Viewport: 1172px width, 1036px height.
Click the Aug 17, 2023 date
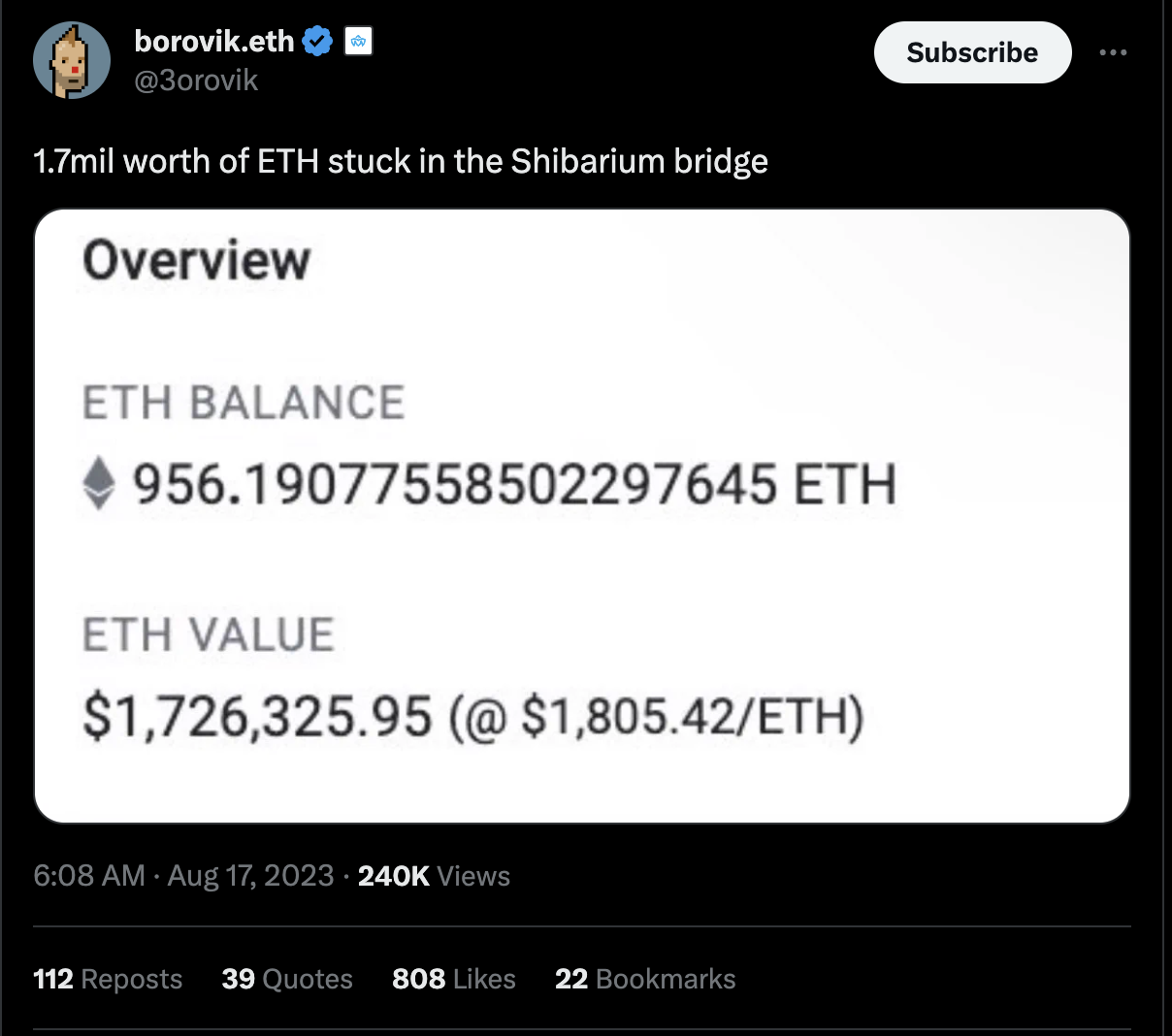(251, 876)
